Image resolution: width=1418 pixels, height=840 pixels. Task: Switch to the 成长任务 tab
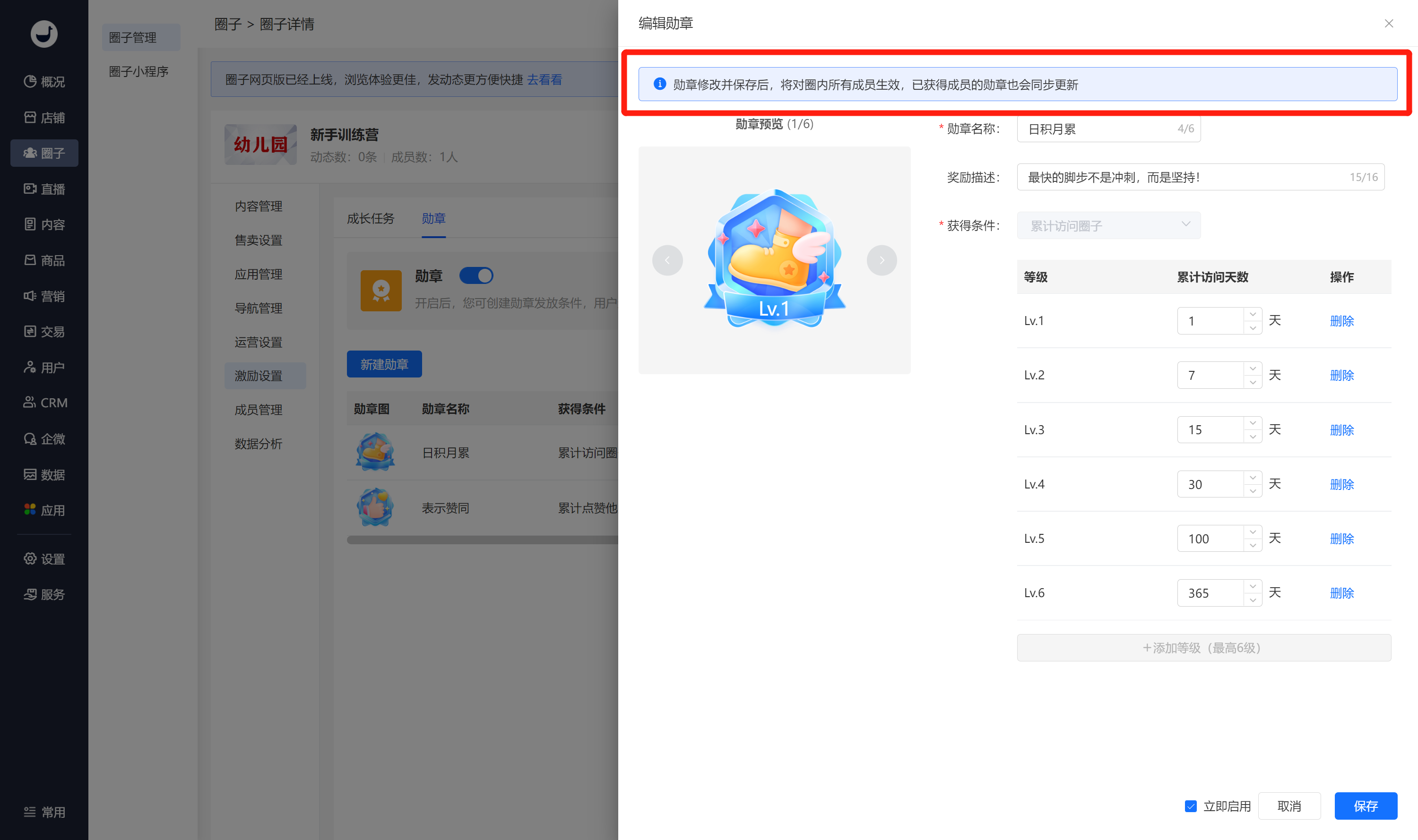click(371, 218)
